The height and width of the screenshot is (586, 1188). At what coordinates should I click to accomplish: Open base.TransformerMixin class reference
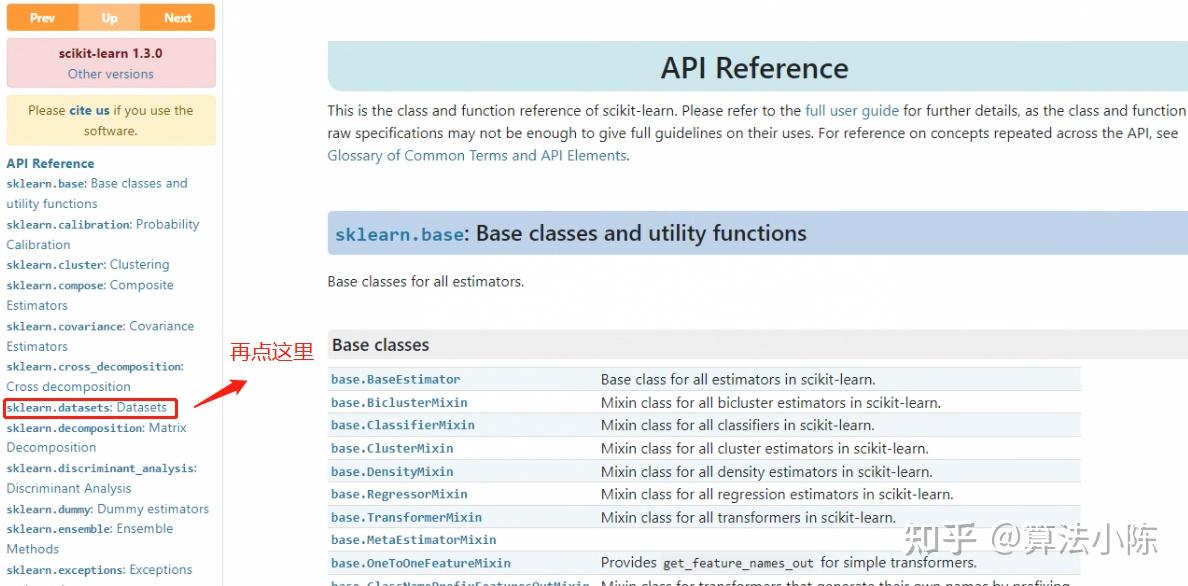[x=406, y=517]
